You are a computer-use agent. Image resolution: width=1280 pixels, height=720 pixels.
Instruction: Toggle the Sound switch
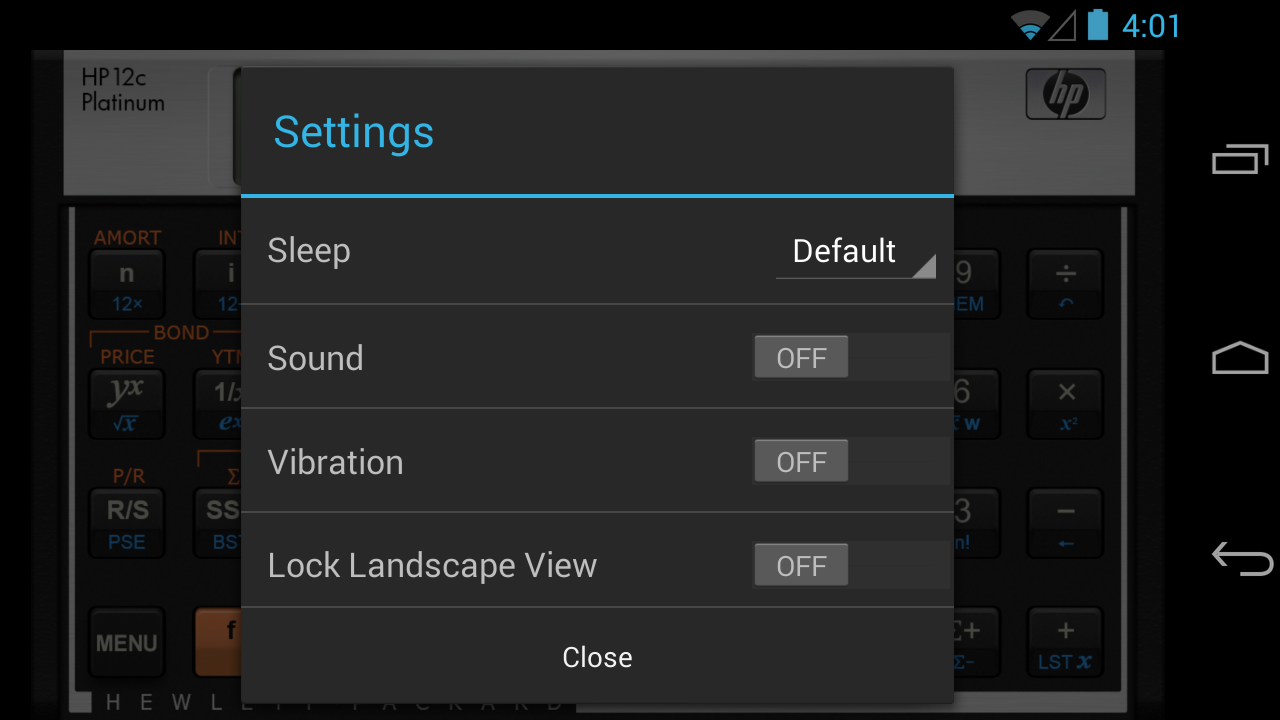coord(849,358)
